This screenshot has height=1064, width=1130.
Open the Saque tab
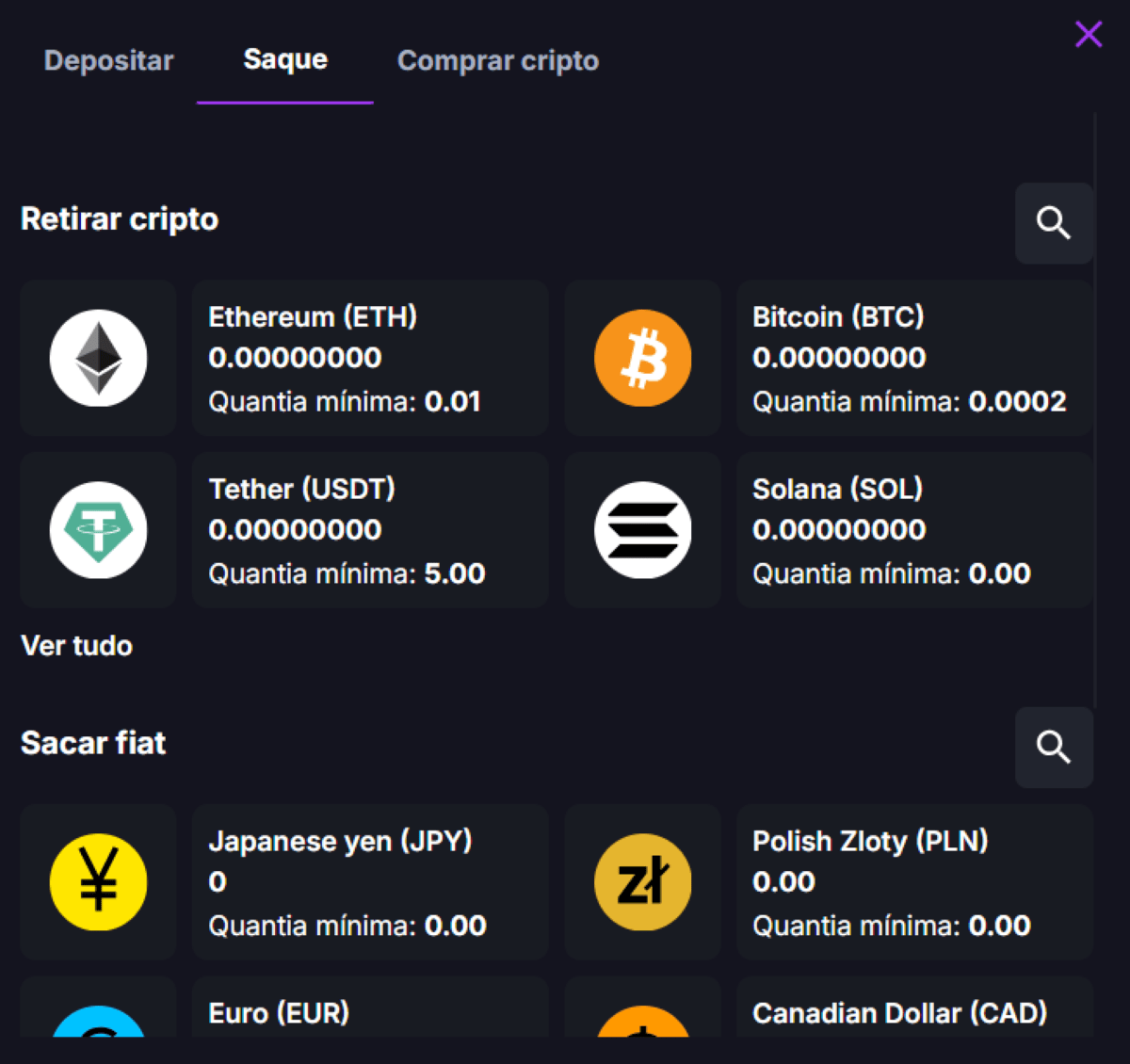tap(284, 58)
